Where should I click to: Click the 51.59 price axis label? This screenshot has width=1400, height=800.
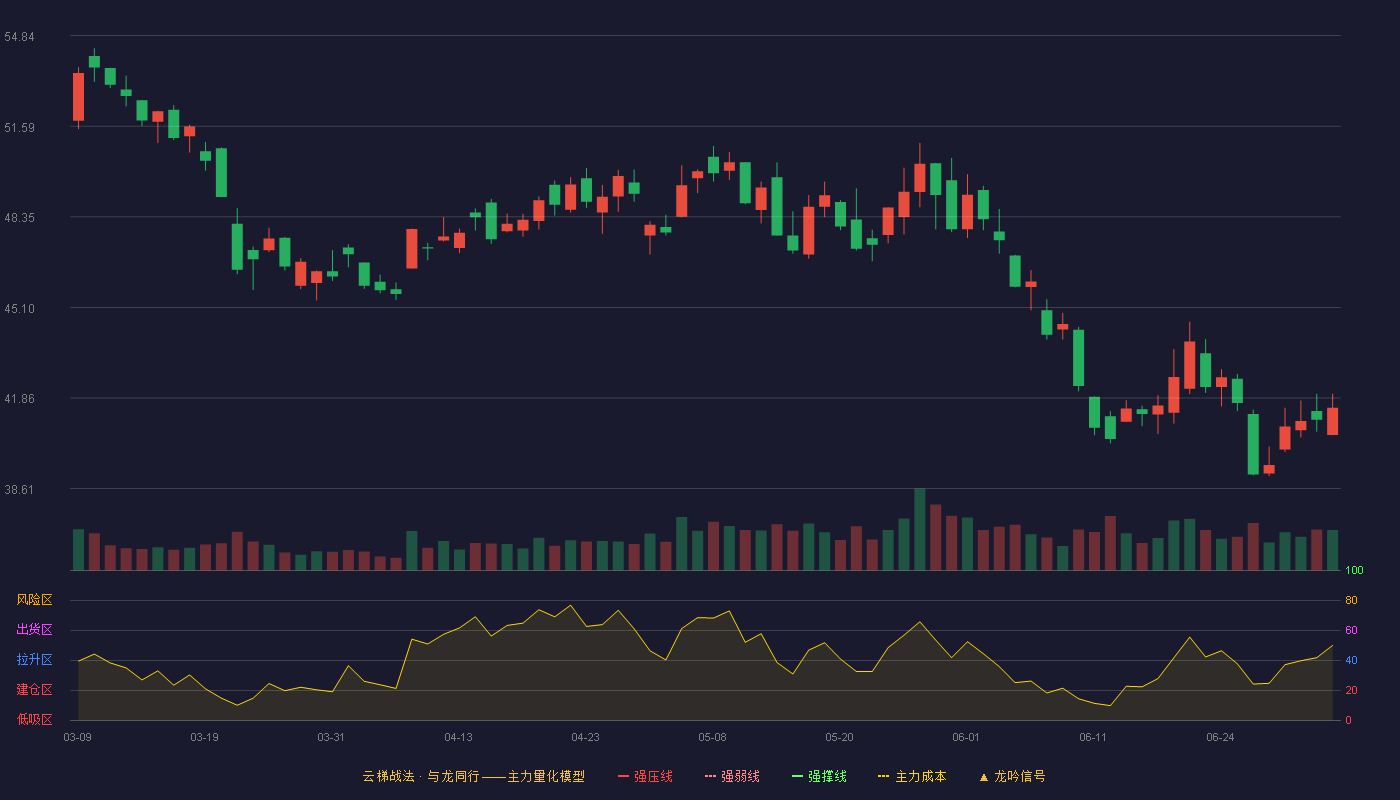point(20,128)
